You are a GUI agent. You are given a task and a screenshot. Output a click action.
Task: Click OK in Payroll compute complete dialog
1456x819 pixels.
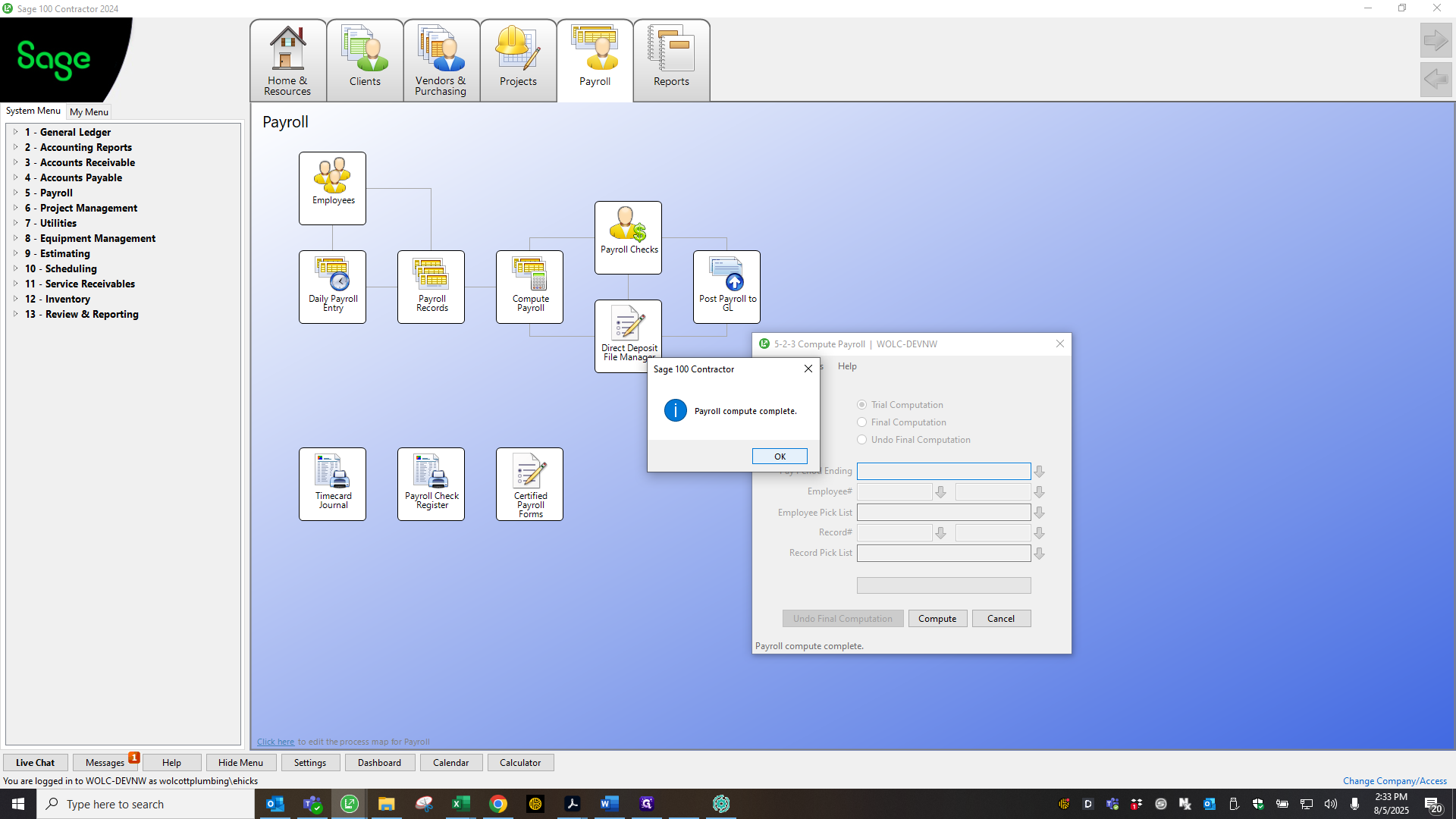[780, 457]
